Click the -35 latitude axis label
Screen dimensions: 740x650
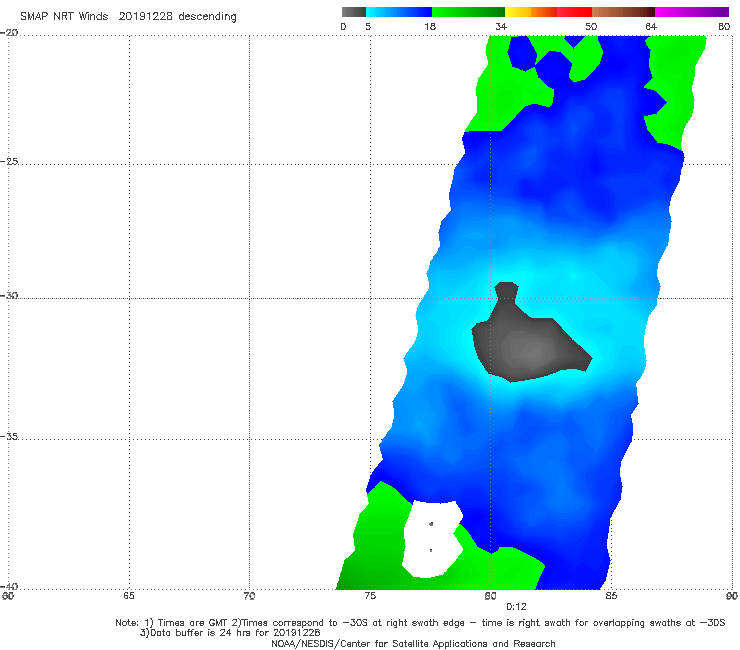(x=9, y=436)
